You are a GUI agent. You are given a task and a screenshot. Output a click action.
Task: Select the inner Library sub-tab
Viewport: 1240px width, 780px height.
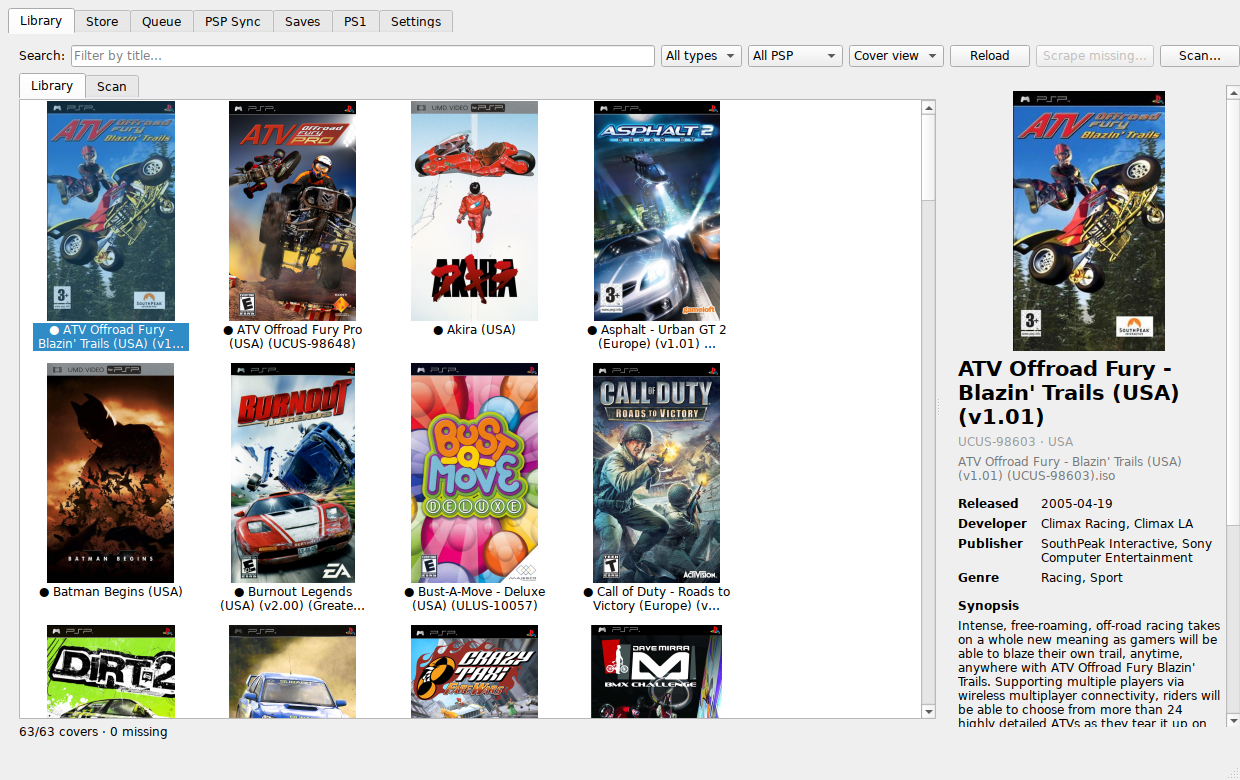click(x=52, y=85)
